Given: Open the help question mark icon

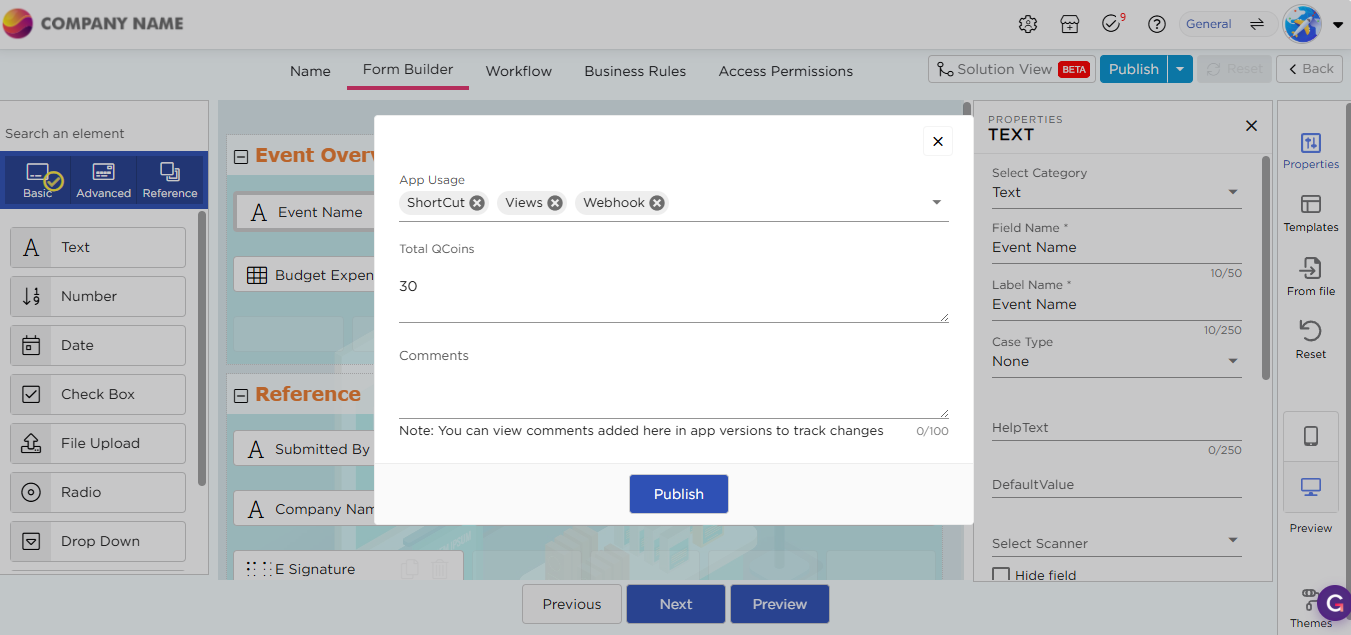Looking at the screenshot, I should coord(1157,24).
